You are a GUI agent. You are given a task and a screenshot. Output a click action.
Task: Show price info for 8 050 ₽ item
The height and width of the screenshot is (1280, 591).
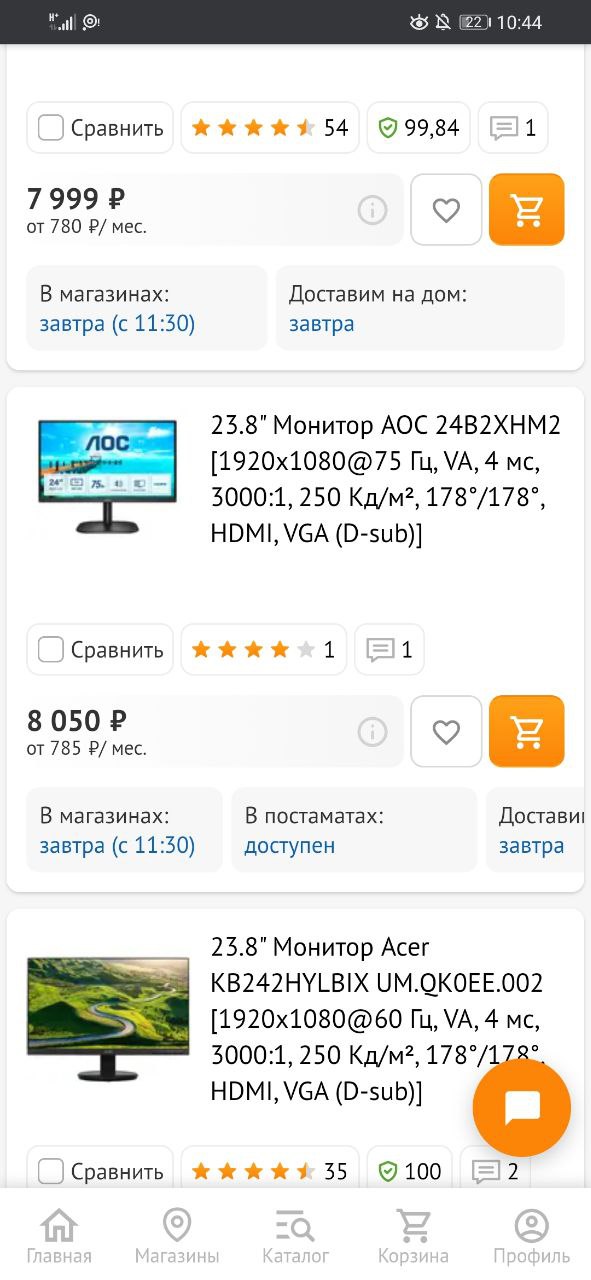[372, 732]
